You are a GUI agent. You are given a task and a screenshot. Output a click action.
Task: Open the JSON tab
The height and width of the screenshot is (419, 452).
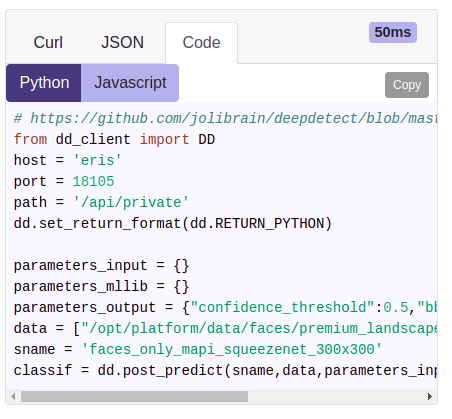(122, 43)
